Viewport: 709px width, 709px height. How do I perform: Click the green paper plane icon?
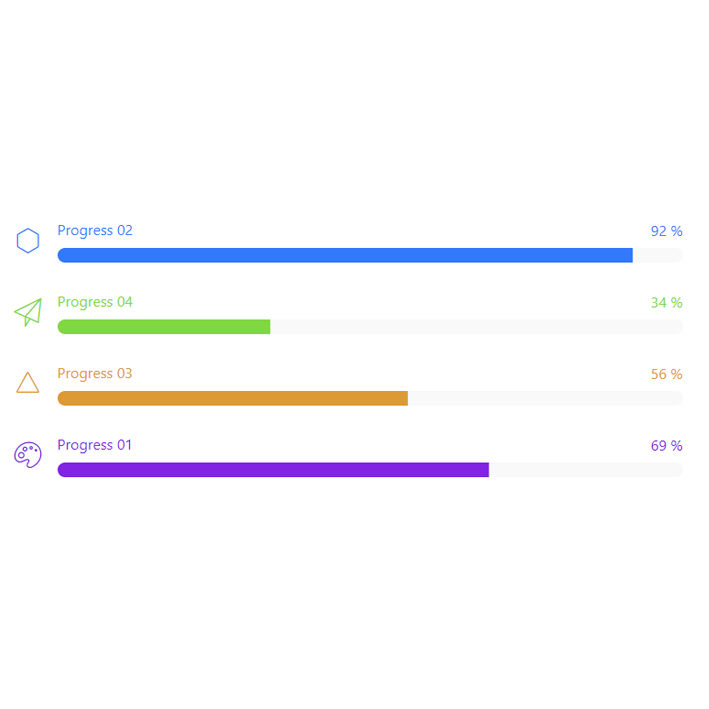coord(28,312)
